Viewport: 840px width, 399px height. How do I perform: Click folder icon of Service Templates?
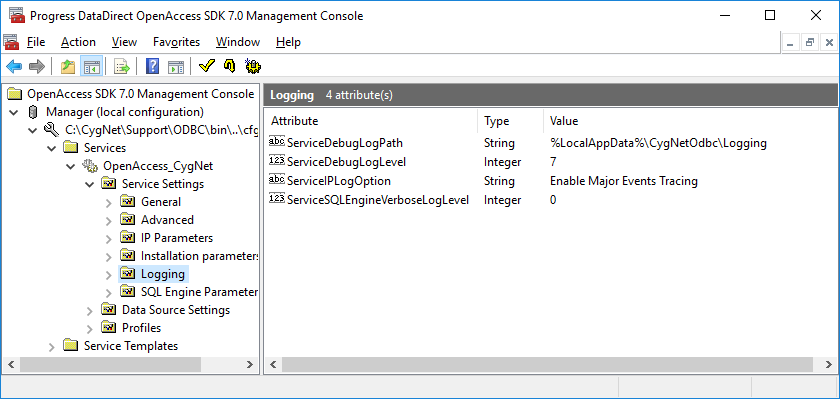[71, 345]
